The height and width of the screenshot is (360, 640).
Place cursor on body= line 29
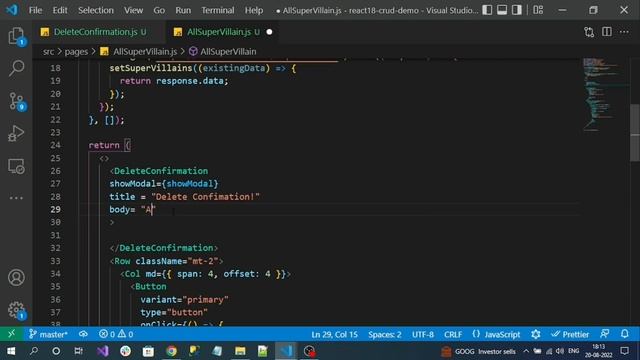(x=132, y=209)
